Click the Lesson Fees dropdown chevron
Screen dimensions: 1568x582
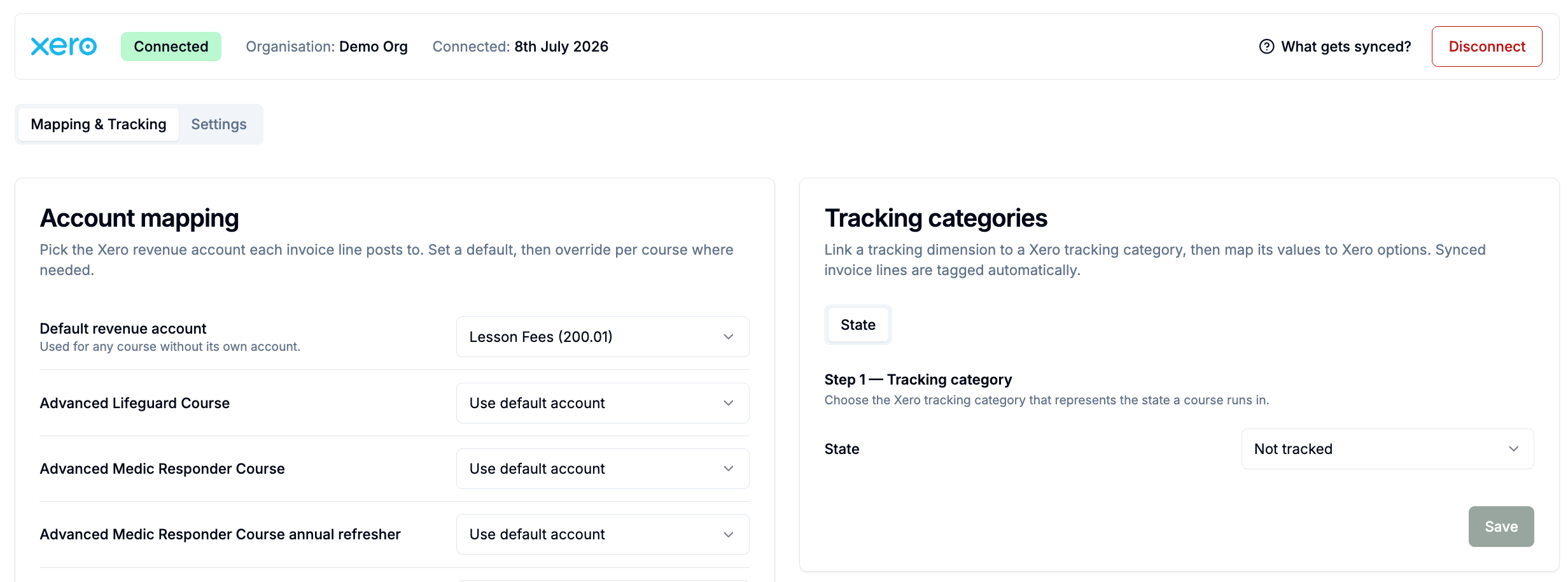pyautogui.click(x=729, y=337)
